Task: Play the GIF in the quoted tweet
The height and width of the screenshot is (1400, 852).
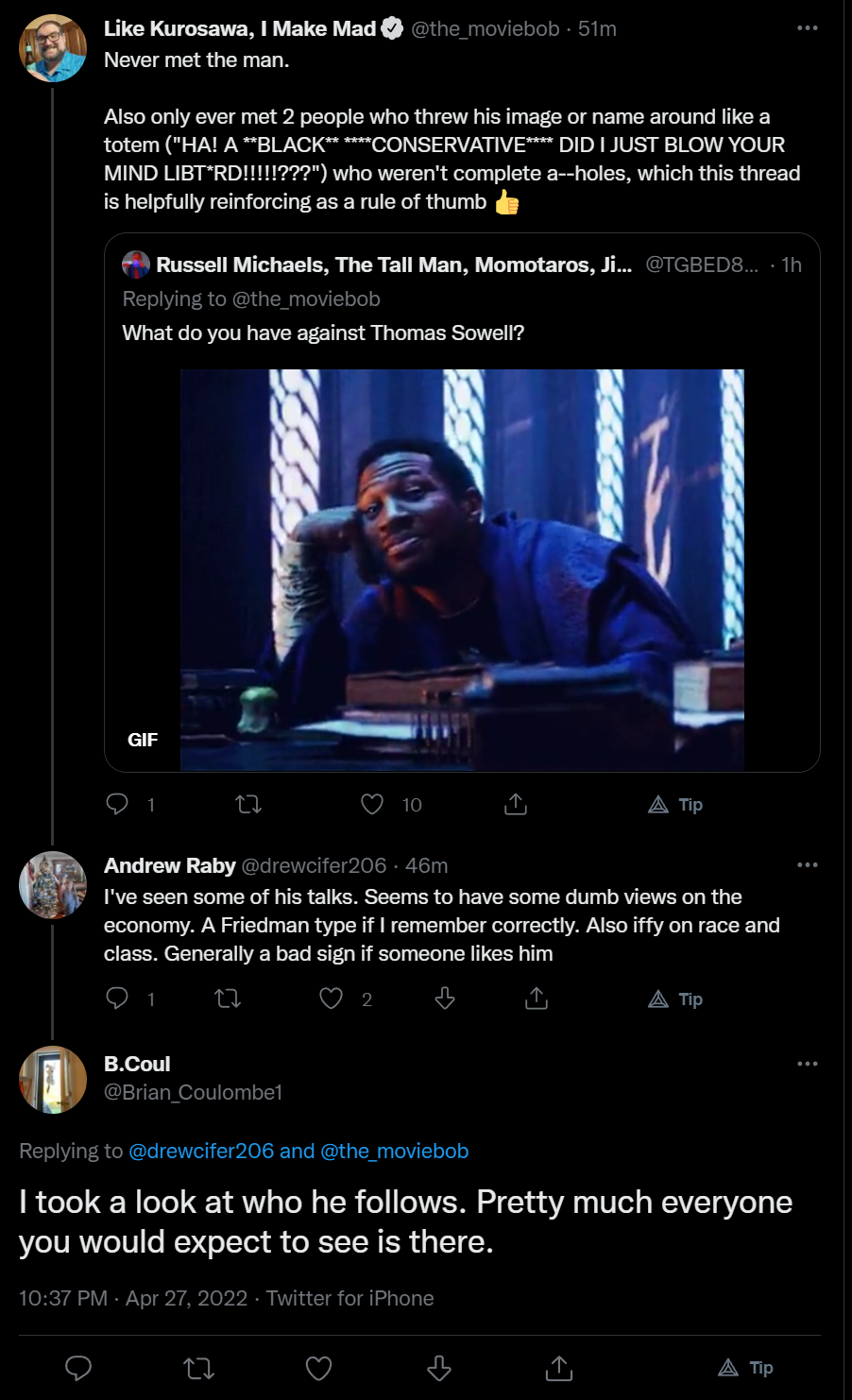Action: (x=462, y=570)
